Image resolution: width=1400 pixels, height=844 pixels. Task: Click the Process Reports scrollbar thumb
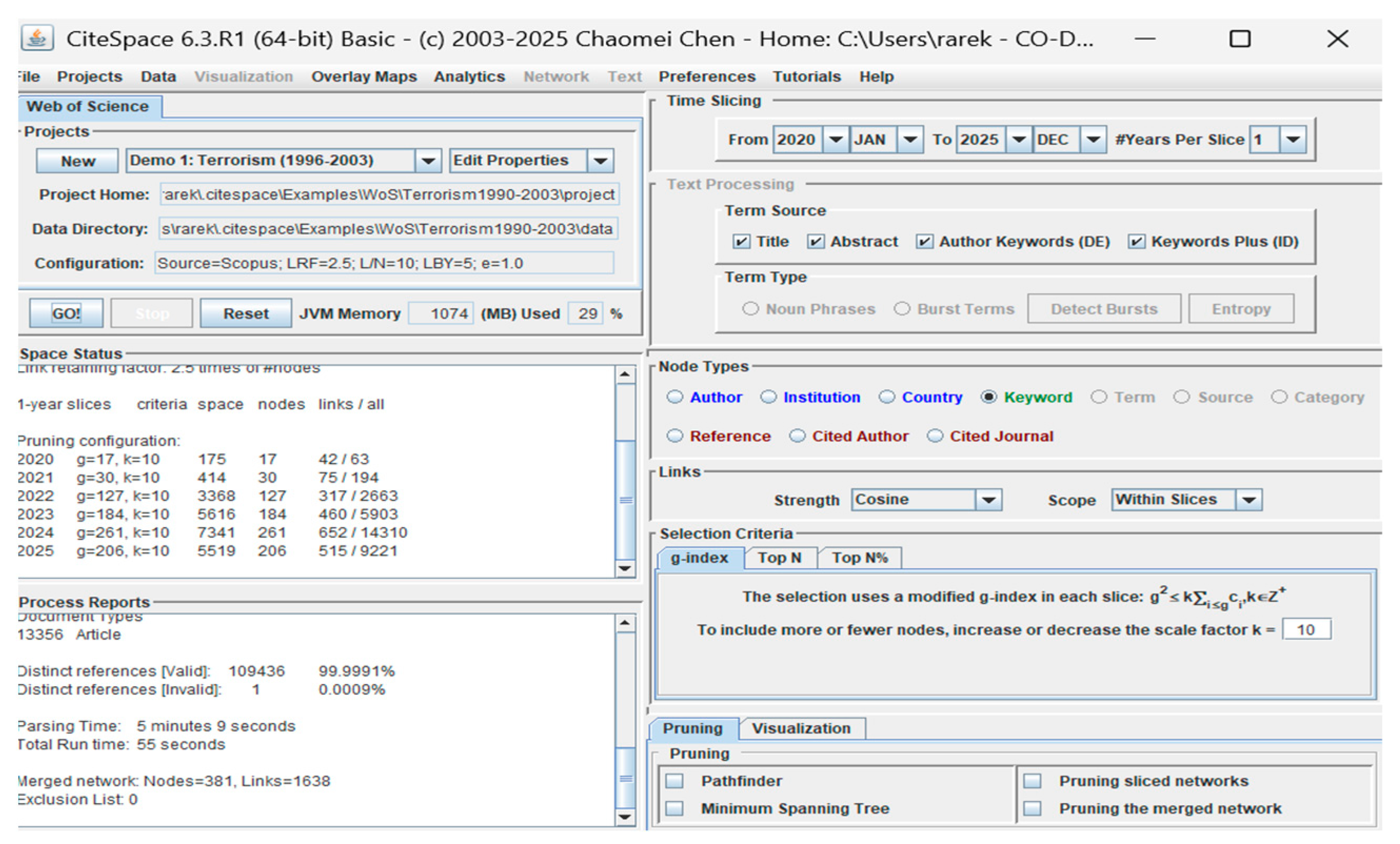click(x=625, y=778)
